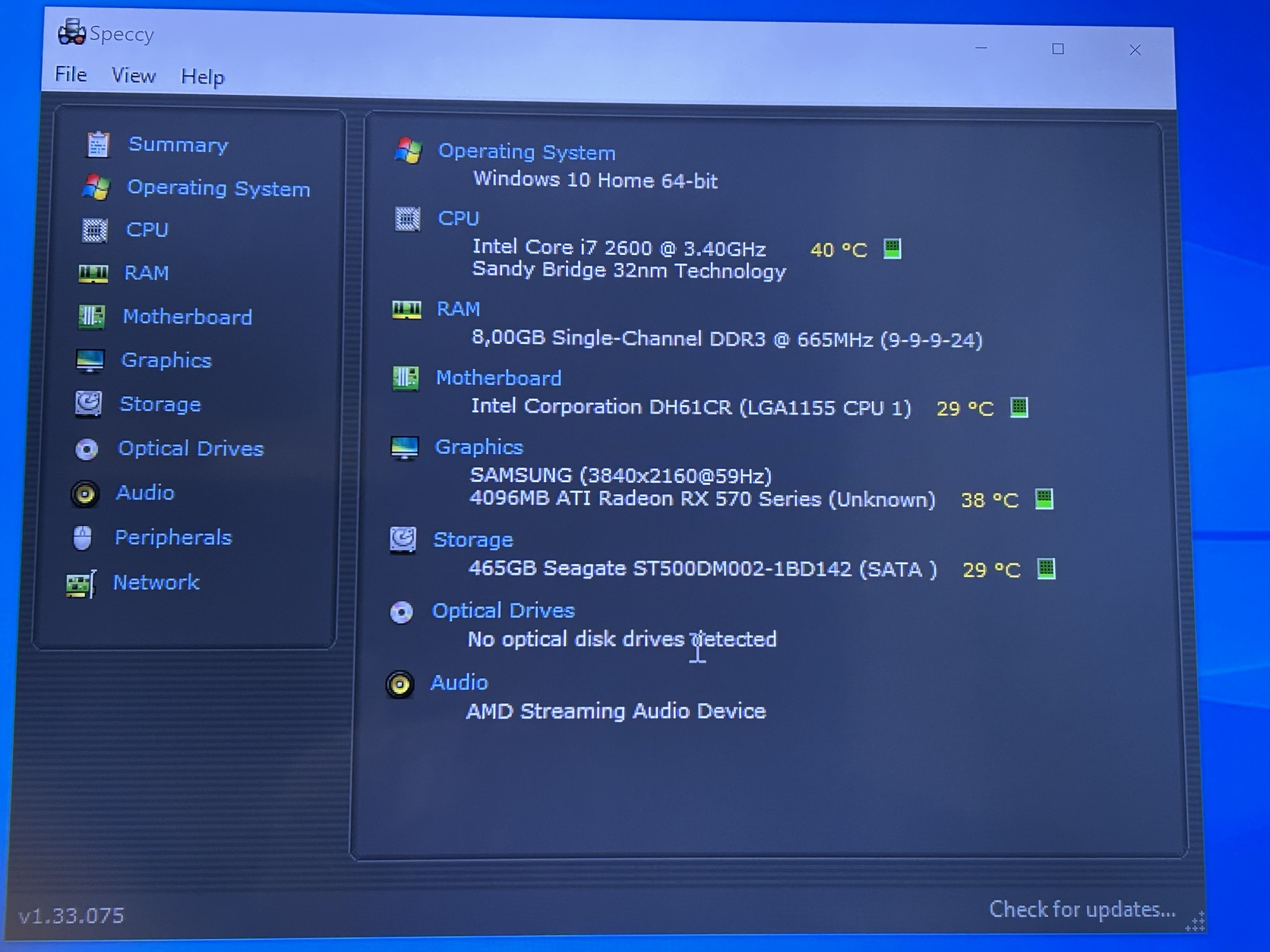The width and height of the screenshot is (1270, 952).
Task: Click the CPU chip icon in summary panel
Action: click(x=408, y=219)
